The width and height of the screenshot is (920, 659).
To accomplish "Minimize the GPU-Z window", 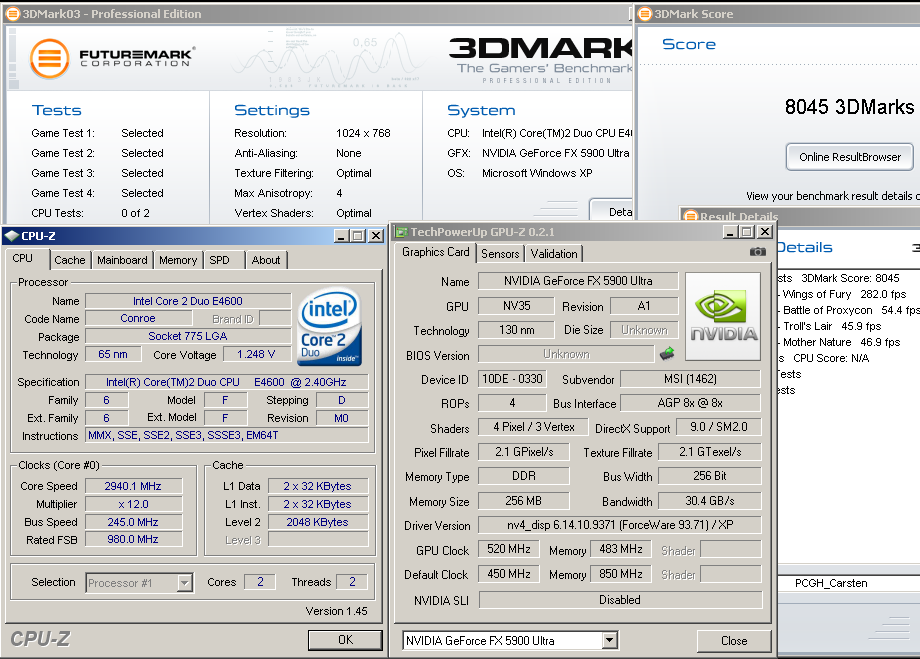I will (730, 232).
